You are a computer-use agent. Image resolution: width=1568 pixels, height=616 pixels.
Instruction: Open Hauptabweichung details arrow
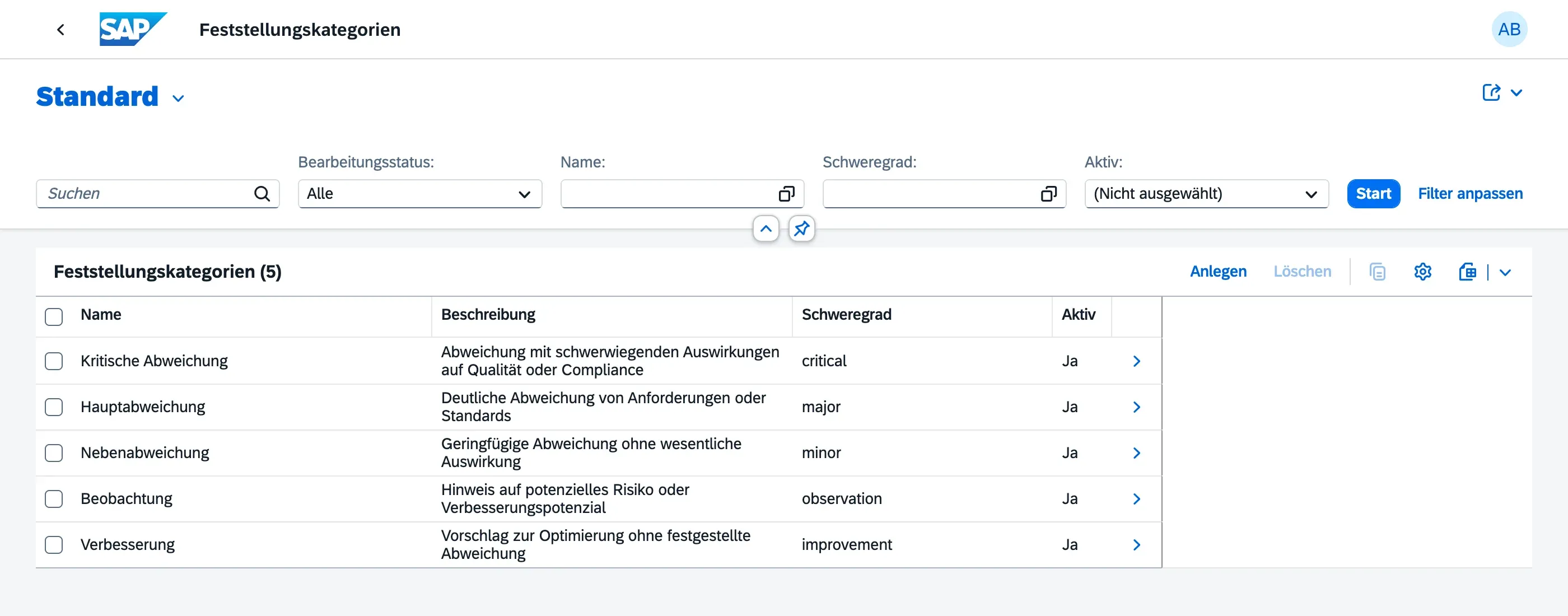pos(1136,407)
